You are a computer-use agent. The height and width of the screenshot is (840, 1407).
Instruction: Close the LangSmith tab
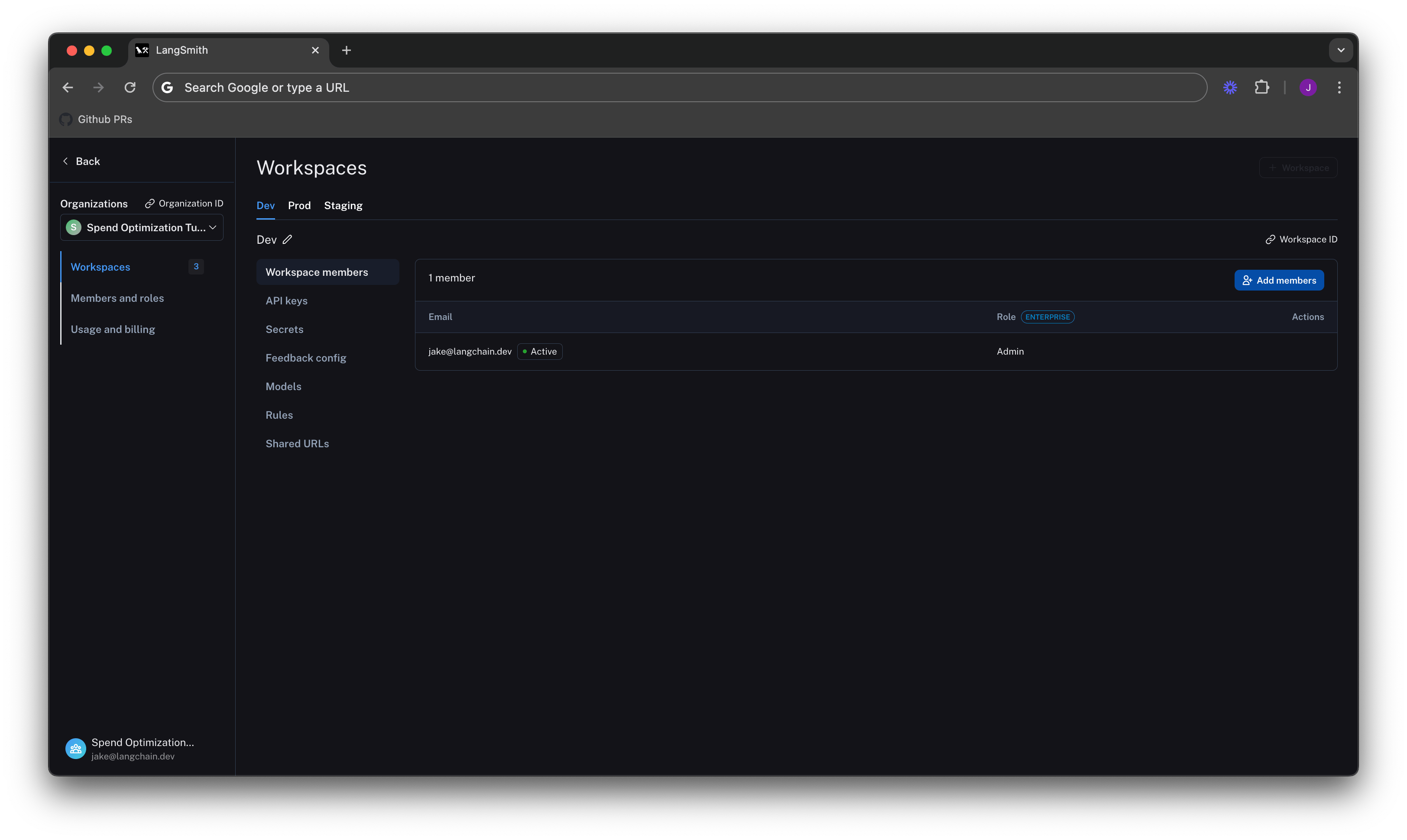(315, 50)
